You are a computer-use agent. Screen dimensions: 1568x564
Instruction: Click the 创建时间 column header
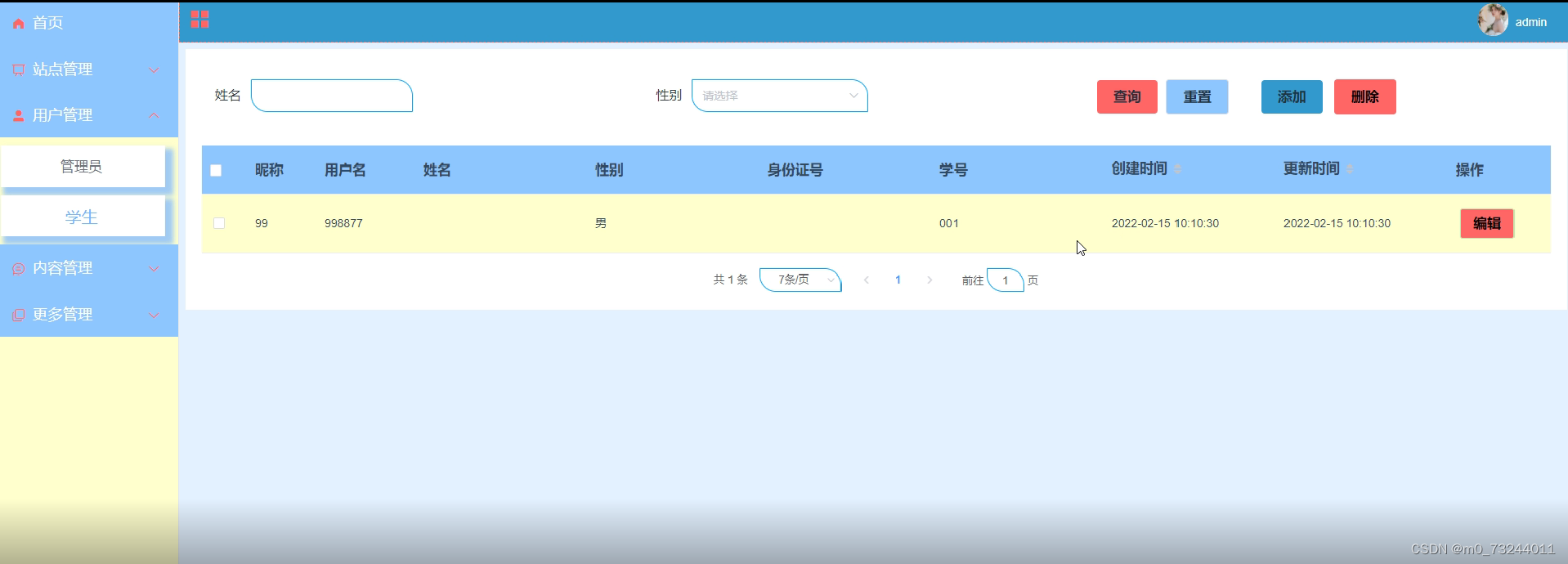[1139, 168]
